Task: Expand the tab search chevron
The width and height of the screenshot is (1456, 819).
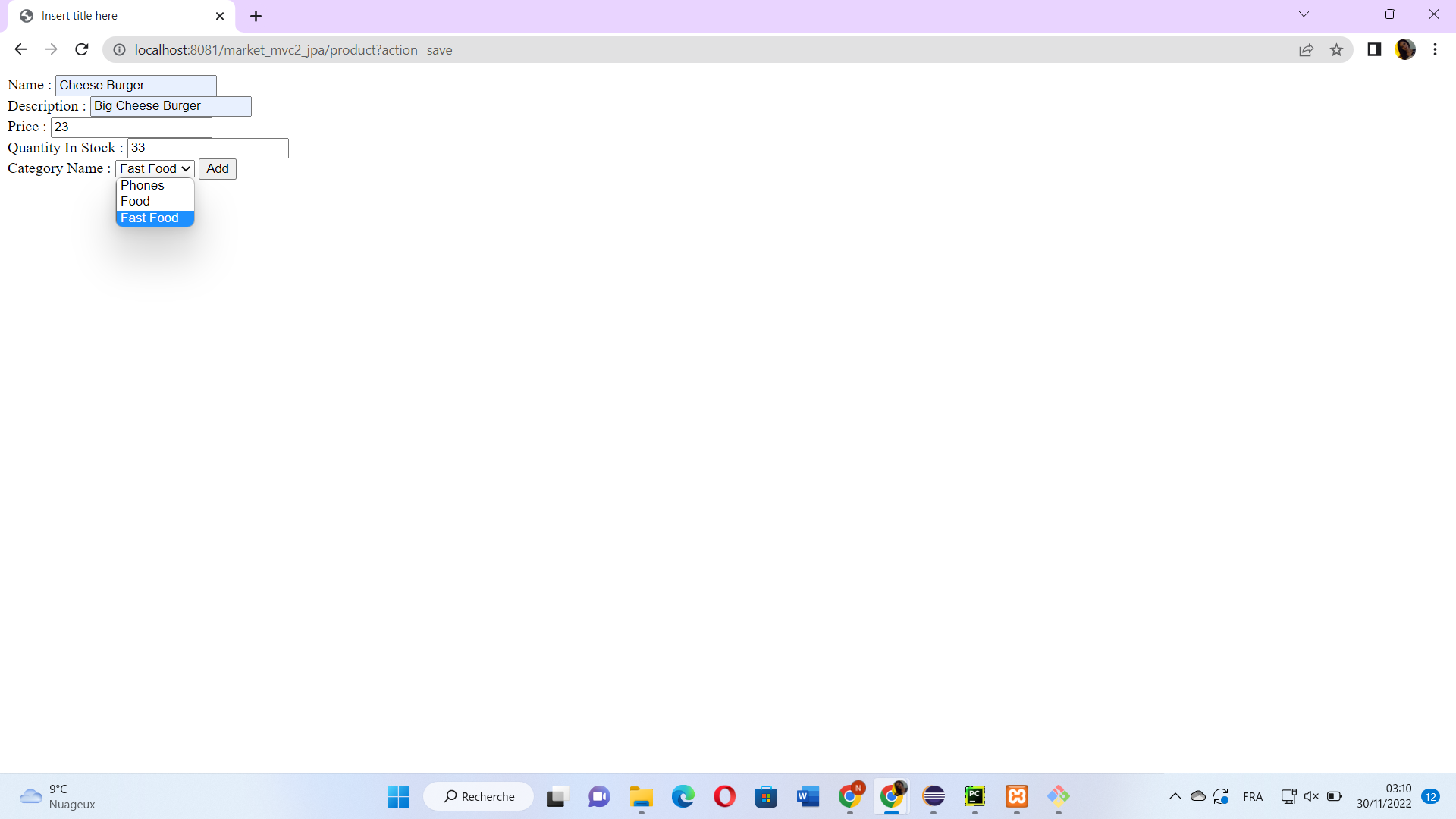Action: tap(1304, 14)
